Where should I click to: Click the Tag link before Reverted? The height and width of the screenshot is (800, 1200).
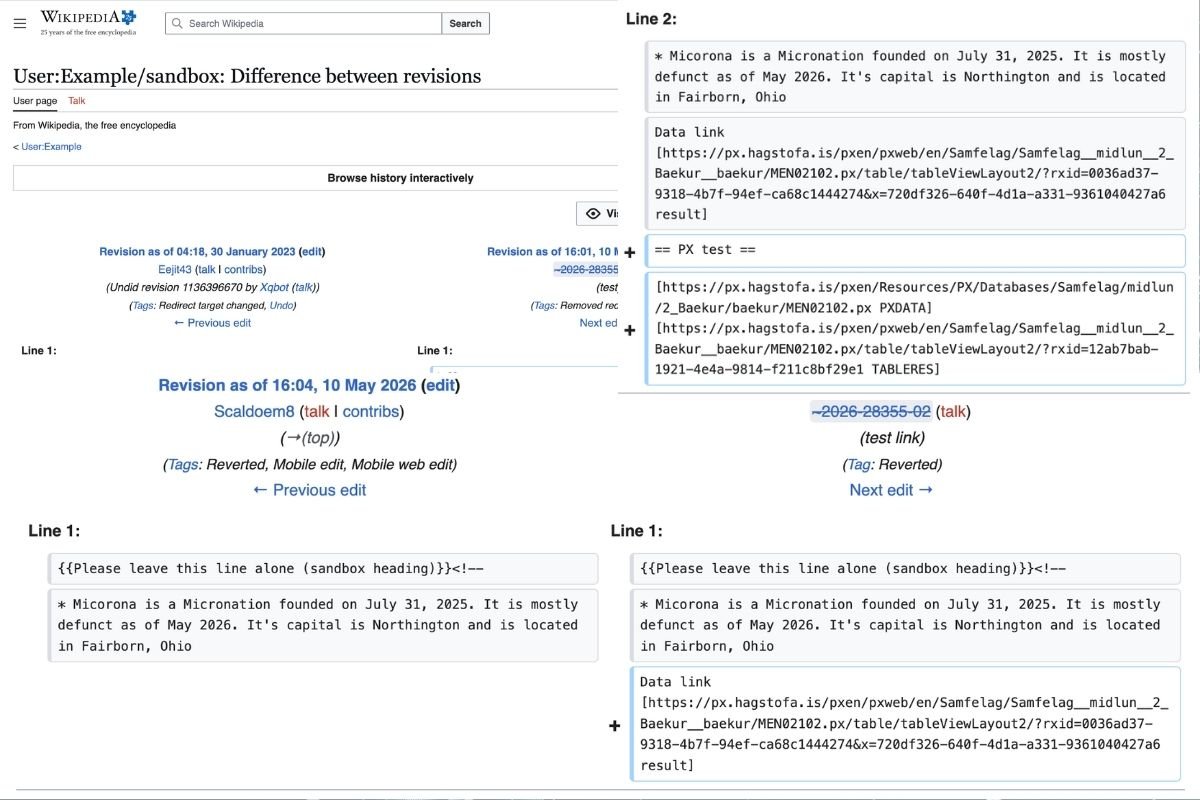[859, 464]
